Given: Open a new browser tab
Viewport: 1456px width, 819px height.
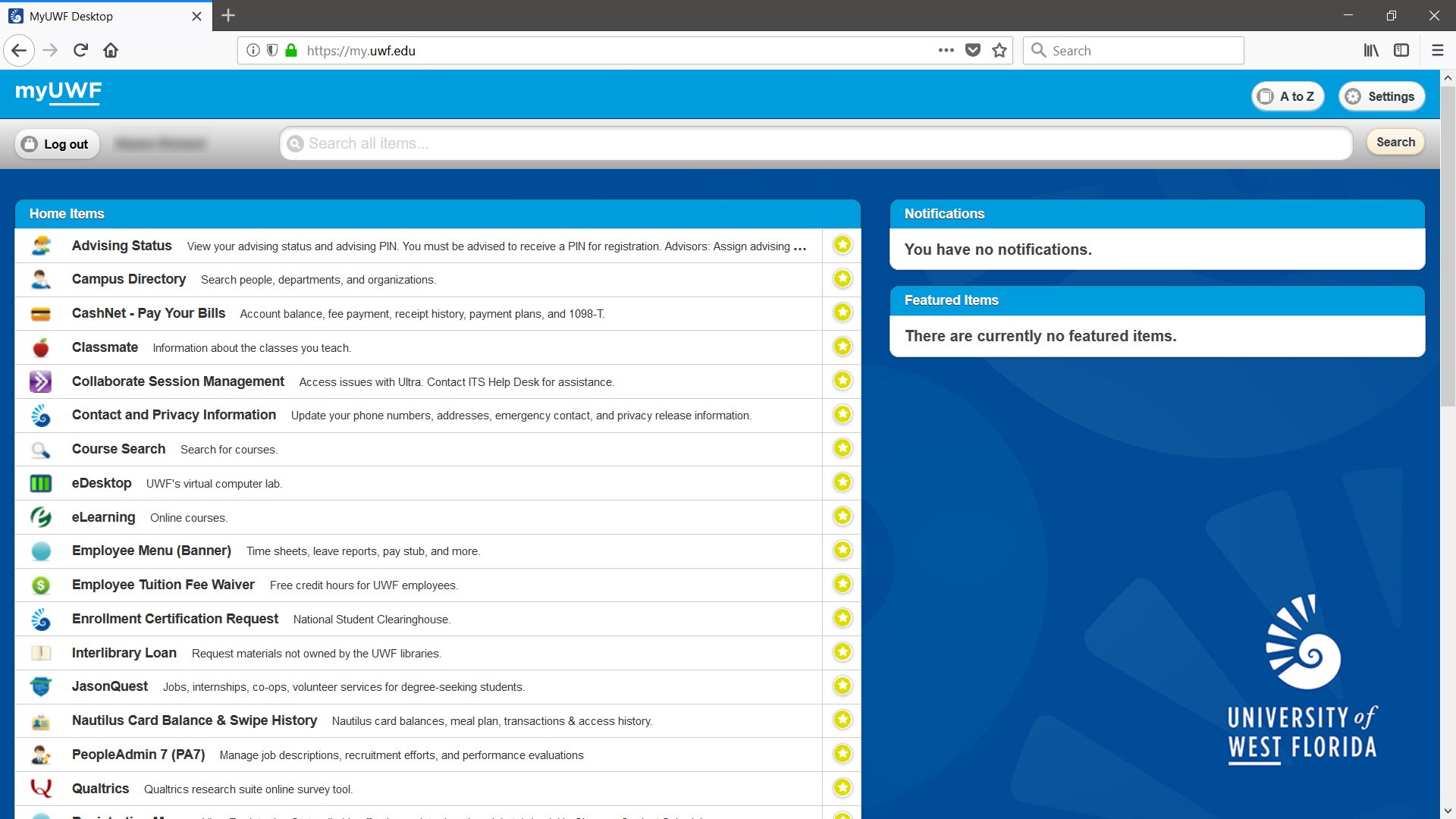Looking at the screenshot, I should pos(228,15).
